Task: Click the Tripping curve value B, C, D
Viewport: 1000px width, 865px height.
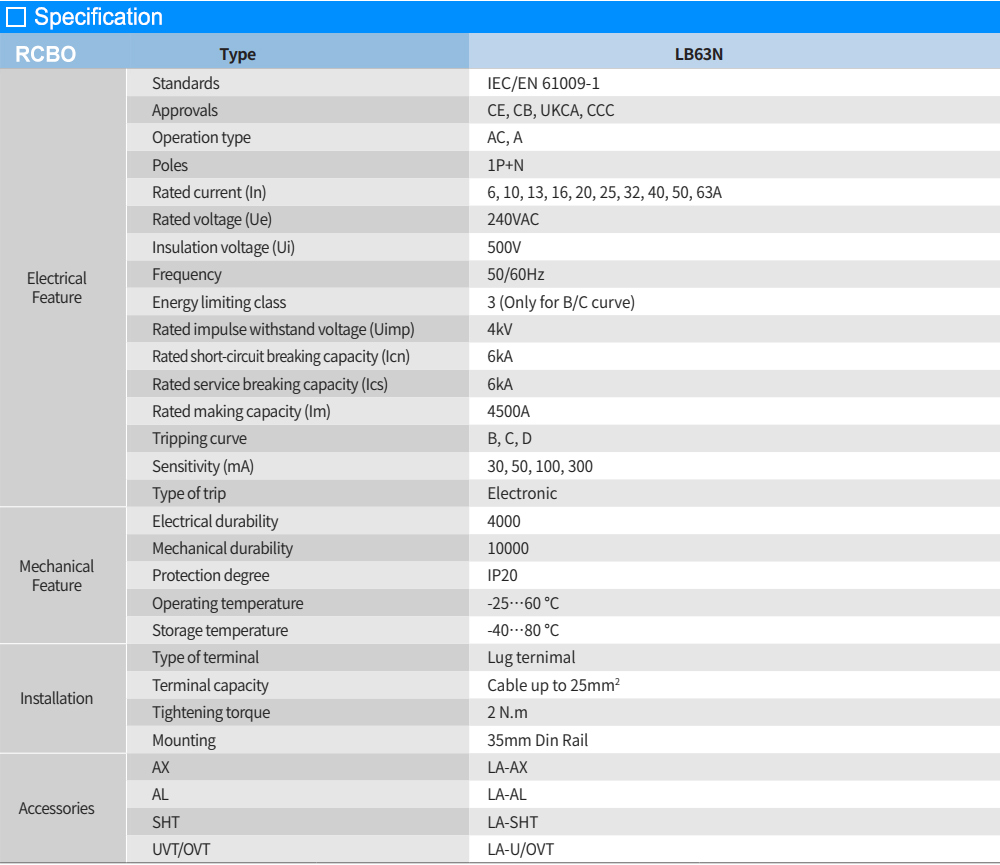Action: (509, 438)
